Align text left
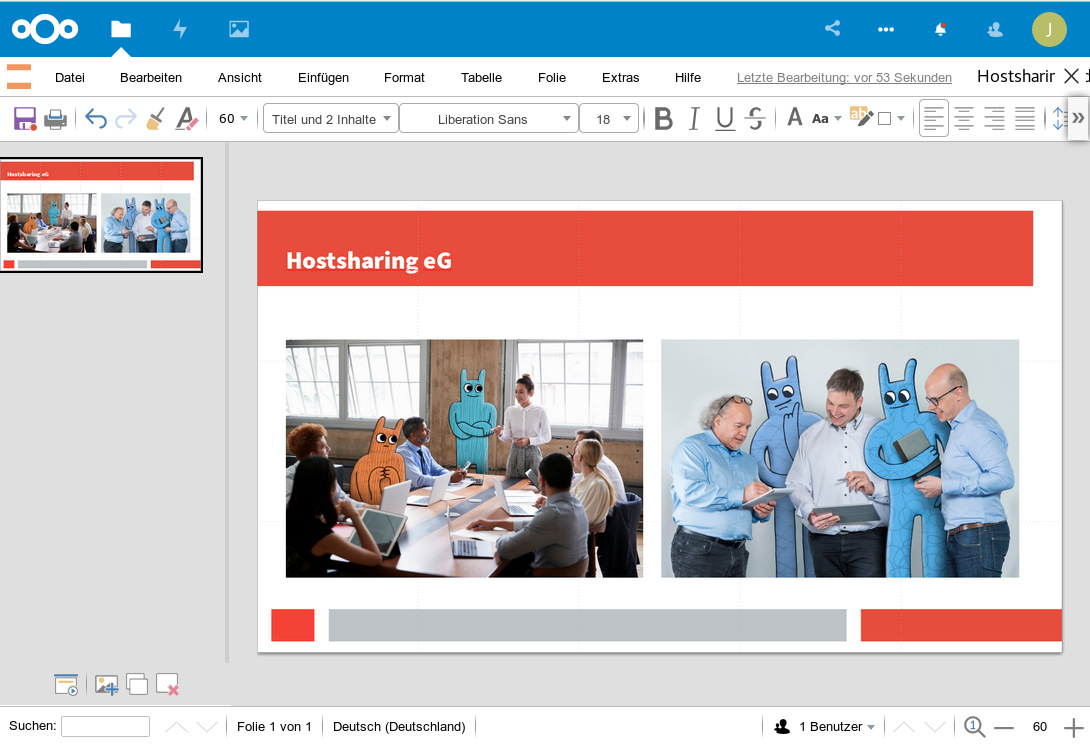Viewport: 1090px width, 746px height. click(x=934, y=118)
